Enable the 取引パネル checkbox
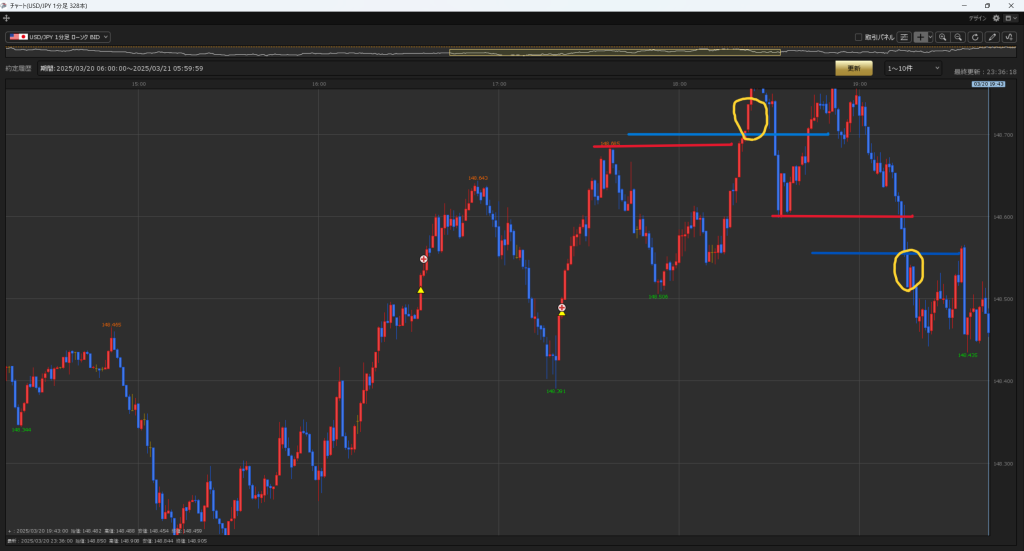The width and height of the screenshot is (1024, 551). (x=859, y=37)
